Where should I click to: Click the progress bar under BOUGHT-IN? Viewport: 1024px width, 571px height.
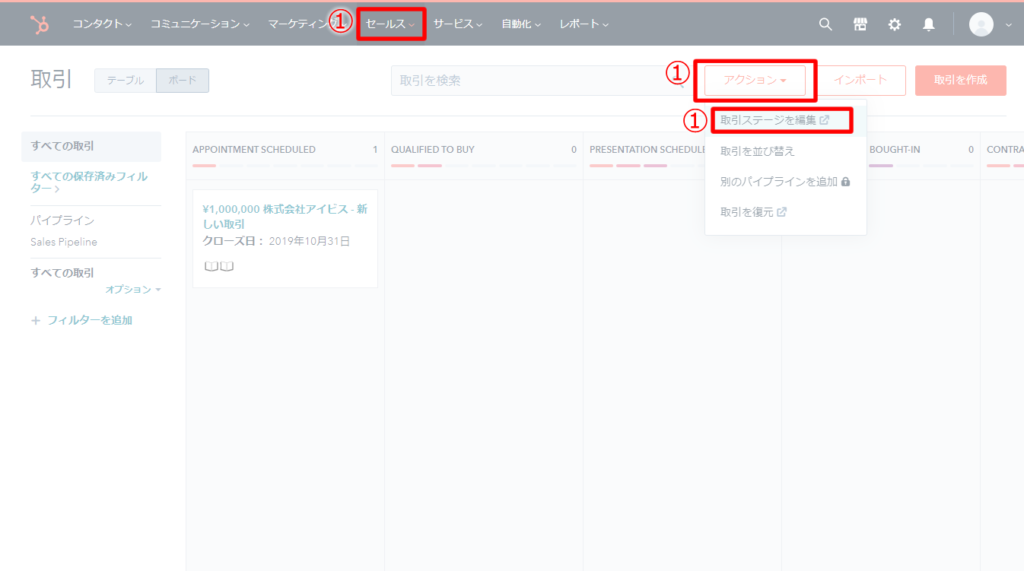click(921, 166)
